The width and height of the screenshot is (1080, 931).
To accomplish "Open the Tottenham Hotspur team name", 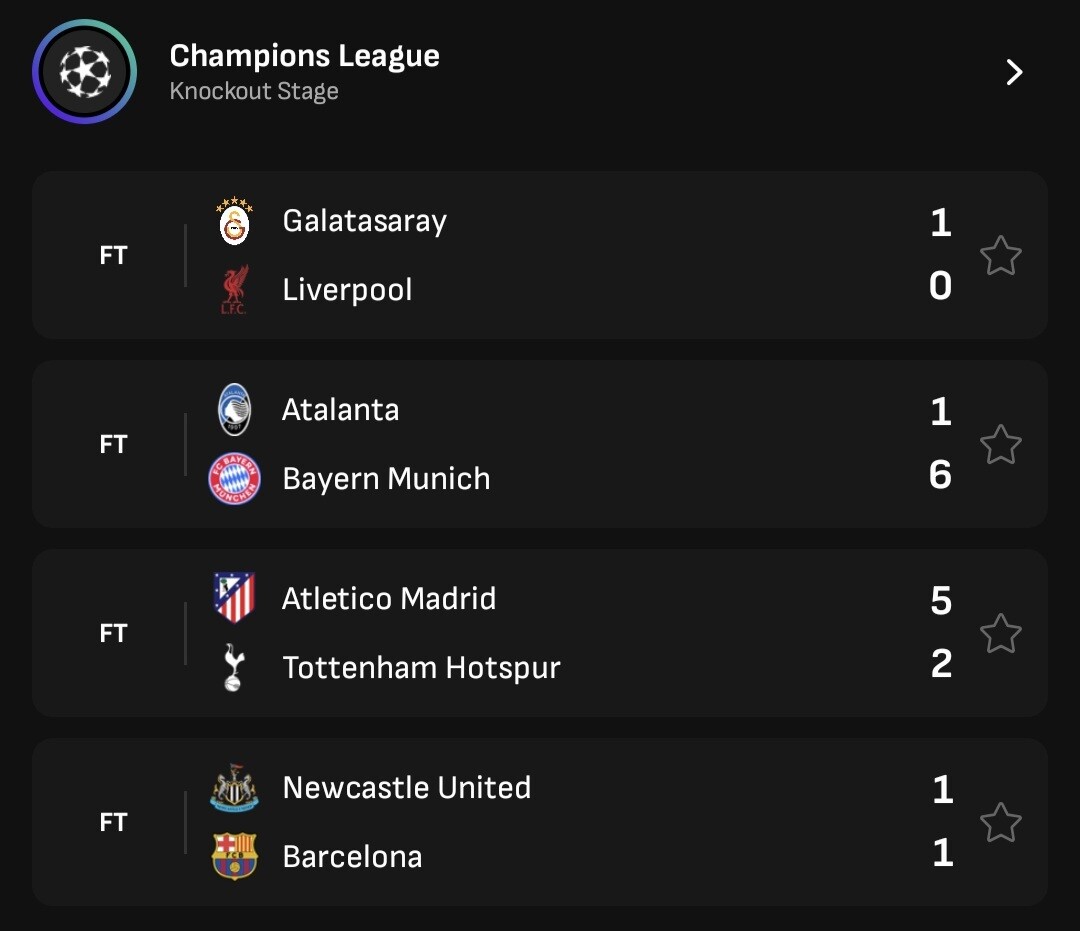I will (x=421, y=667).
